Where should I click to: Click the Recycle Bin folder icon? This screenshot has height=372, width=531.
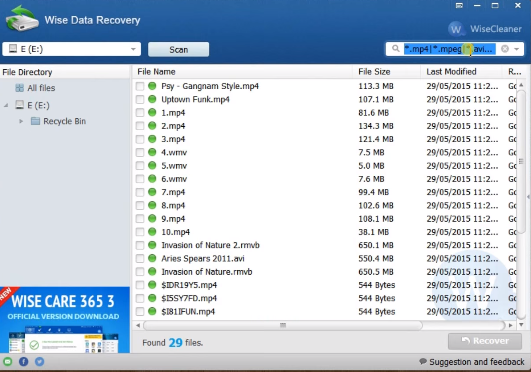35,121
